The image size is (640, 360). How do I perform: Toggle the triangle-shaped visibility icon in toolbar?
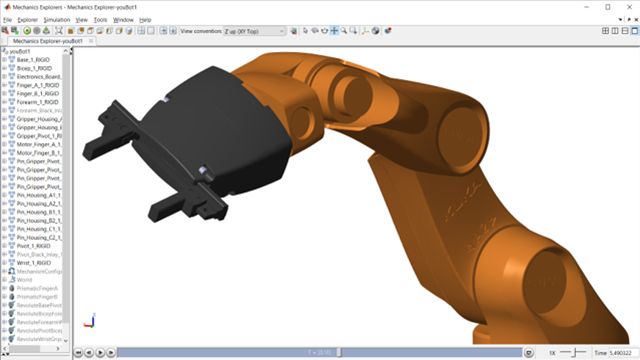click(x=47, y=31)
